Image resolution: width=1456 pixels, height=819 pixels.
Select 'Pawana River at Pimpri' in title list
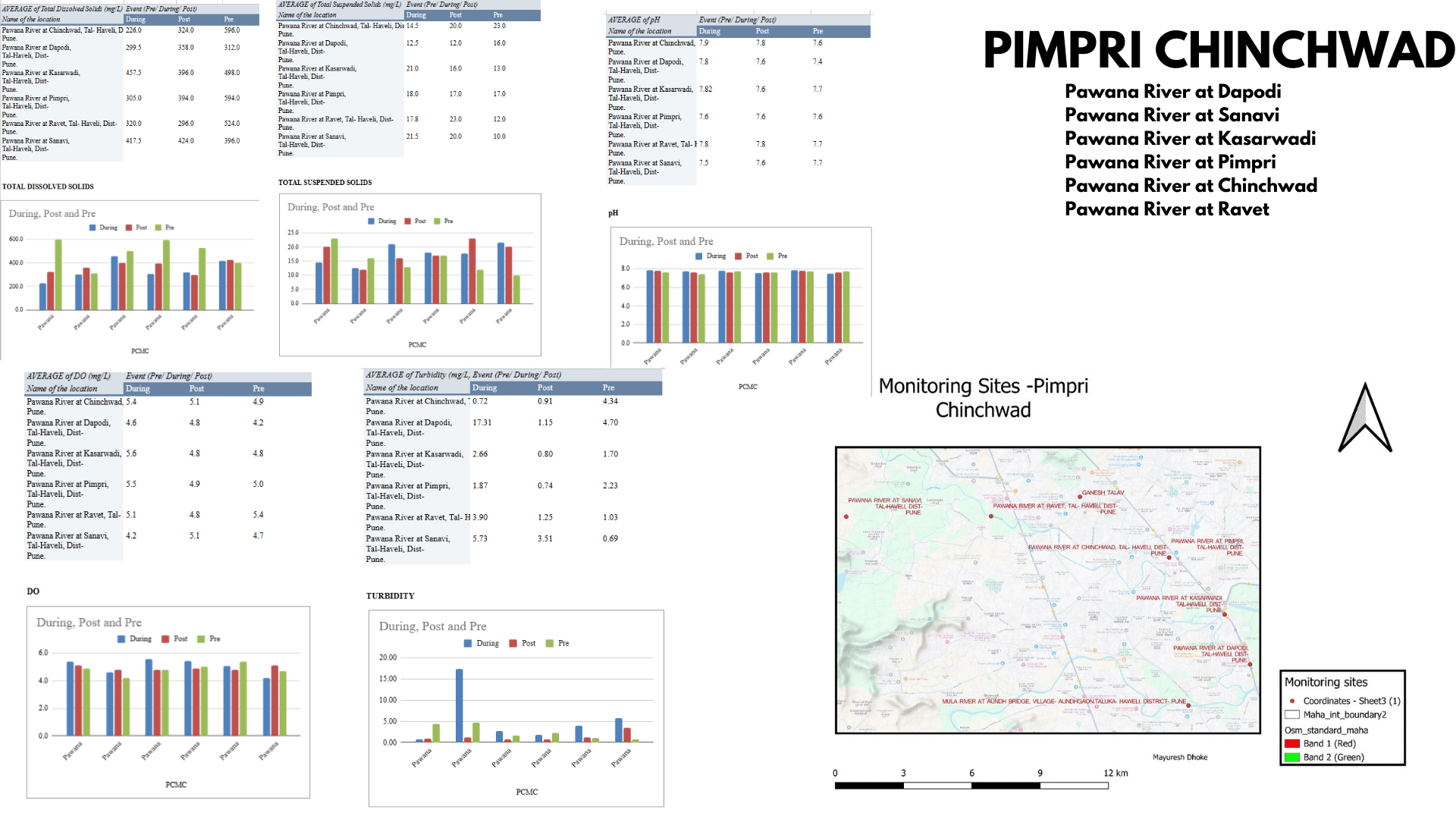point(1170,162)
